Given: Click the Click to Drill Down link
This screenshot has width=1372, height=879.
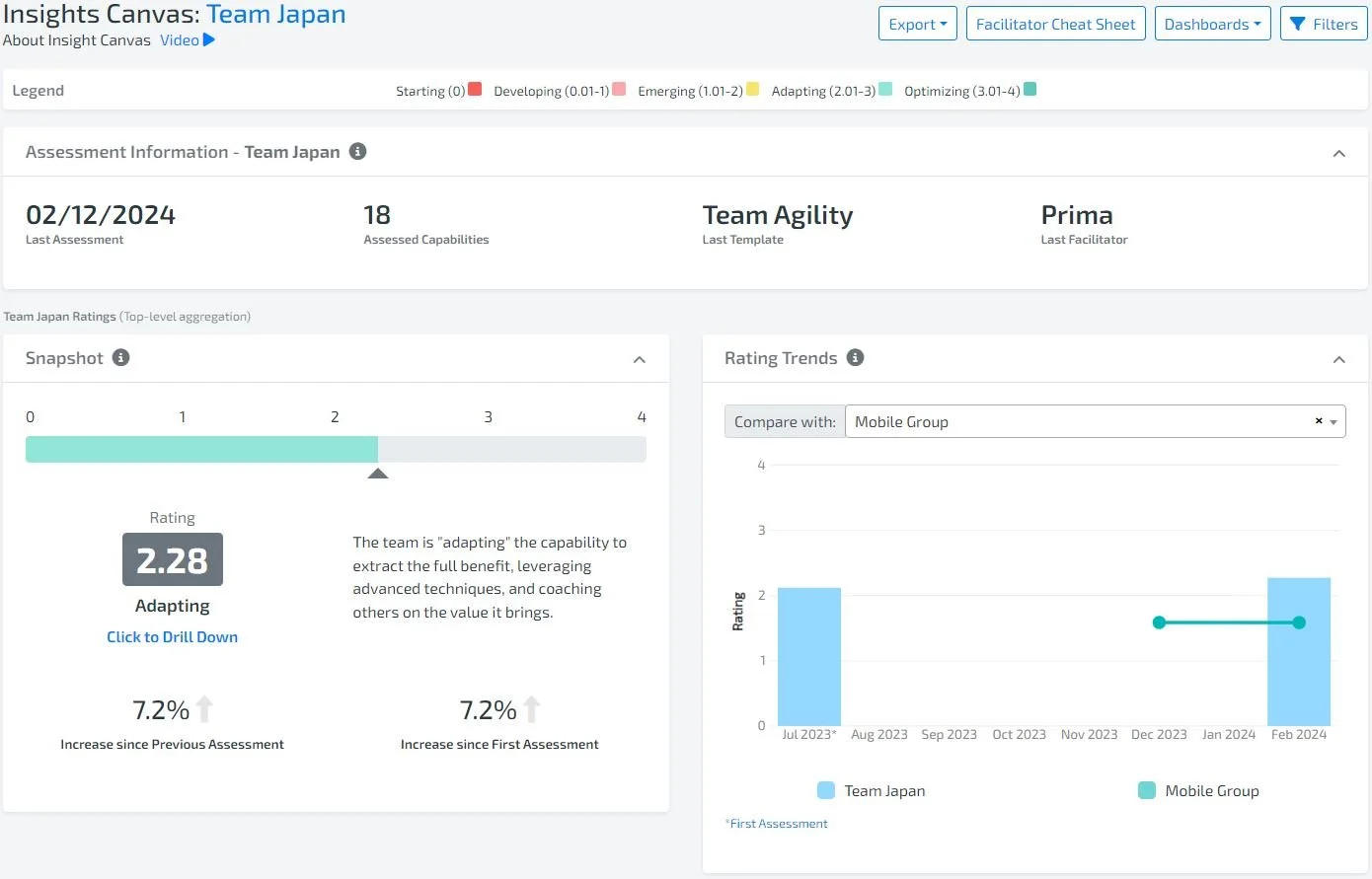Looking at the screenshot, I should (172, 636).
